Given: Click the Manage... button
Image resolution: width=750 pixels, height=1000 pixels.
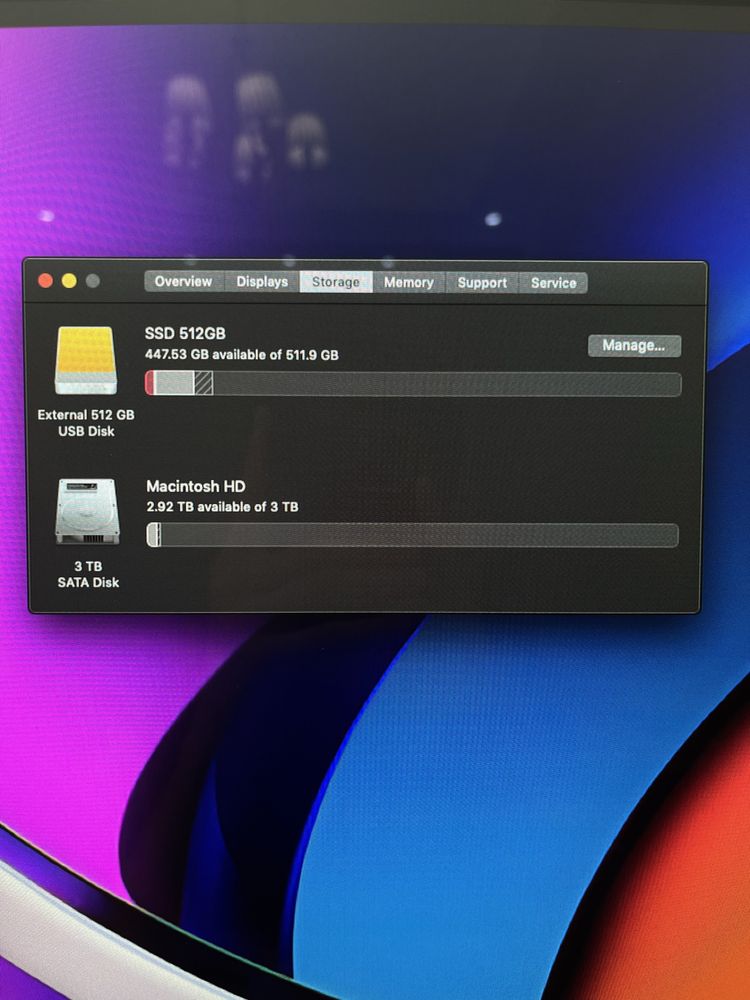Looking at the screenshot, I should tap(634, 346).
